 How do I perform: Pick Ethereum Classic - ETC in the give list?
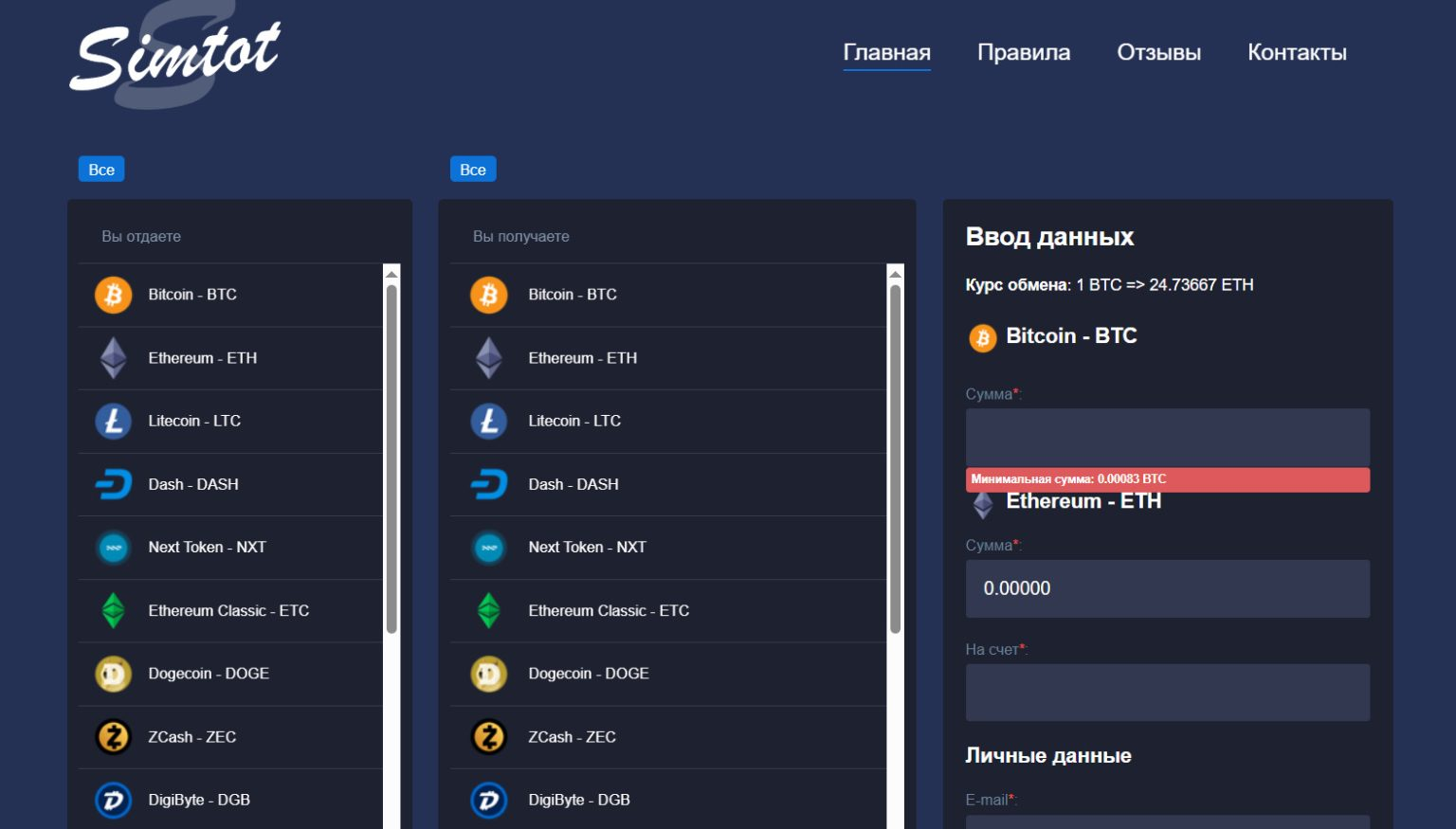(x=230, y=610)
